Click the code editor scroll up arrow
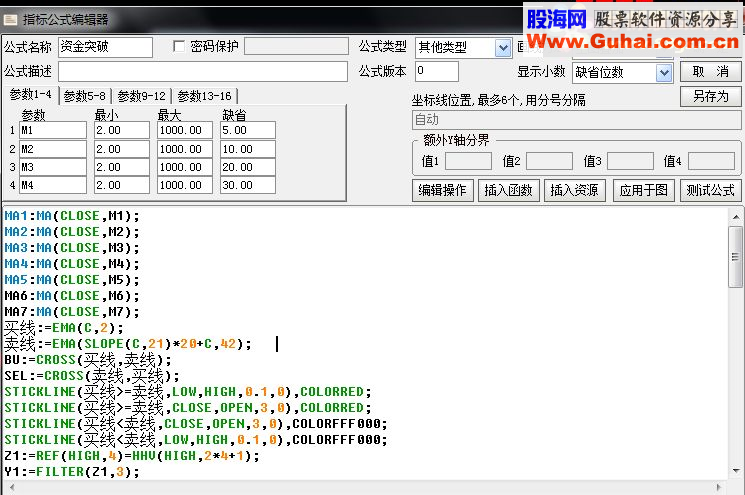Viewport: 745px width, 495px height. click(x=736, y=217)
